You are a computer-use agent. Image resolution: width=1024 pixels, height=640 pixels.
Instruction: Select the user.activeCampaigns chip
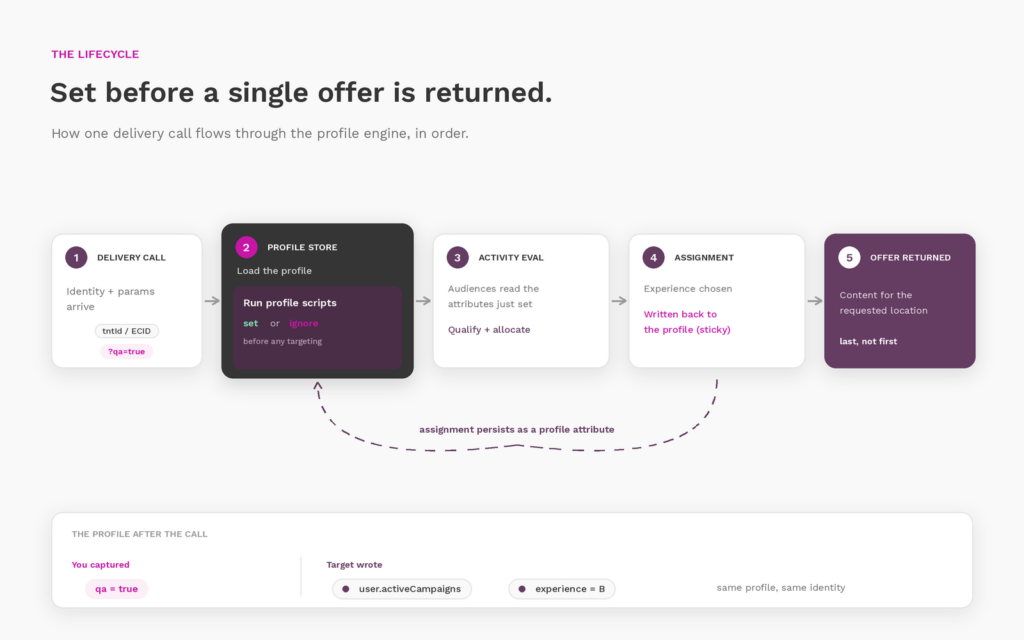(x=402, y=589)
